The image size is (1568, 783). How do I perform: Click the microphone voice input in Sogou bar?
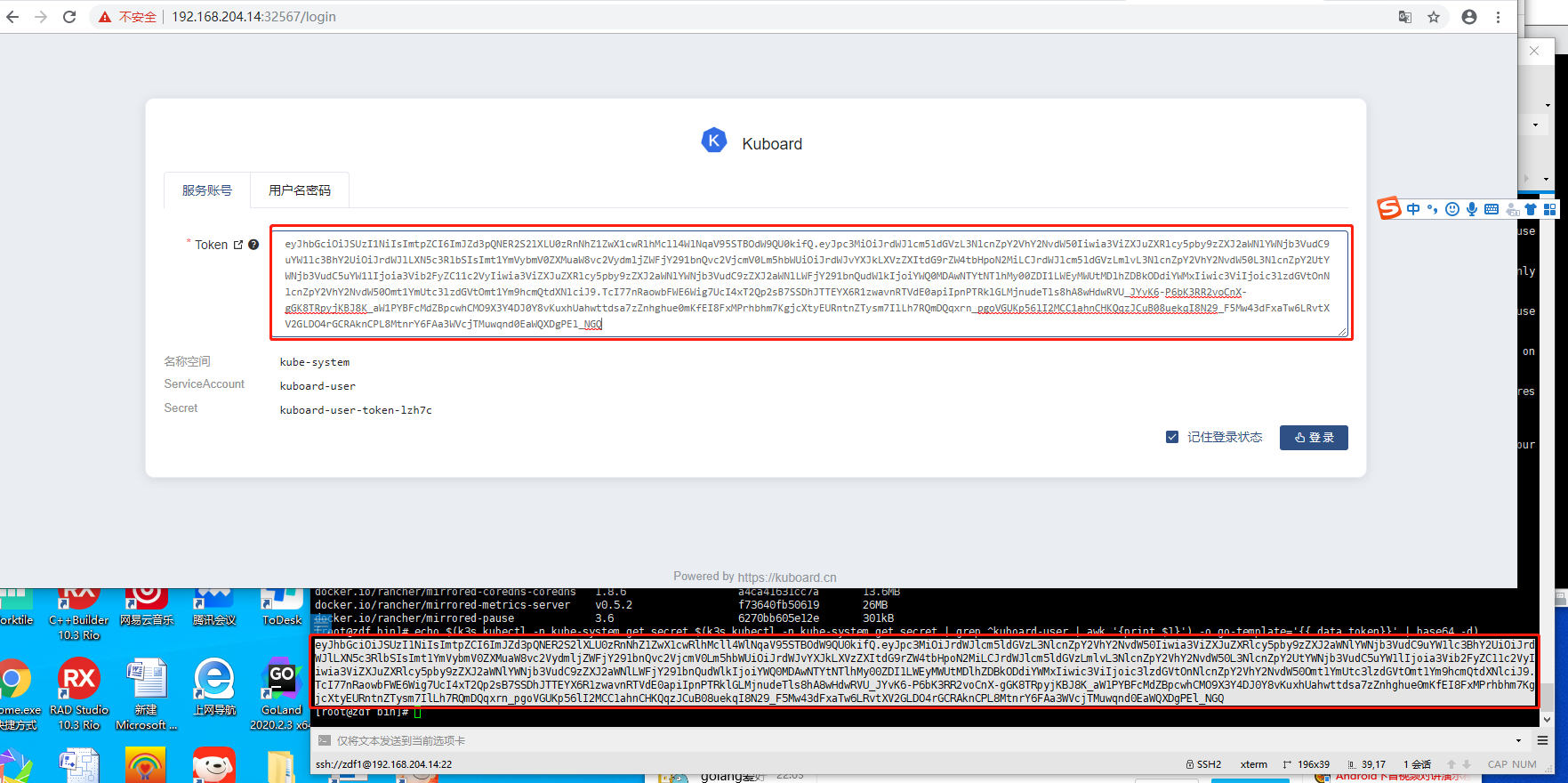click(1472, 209)
